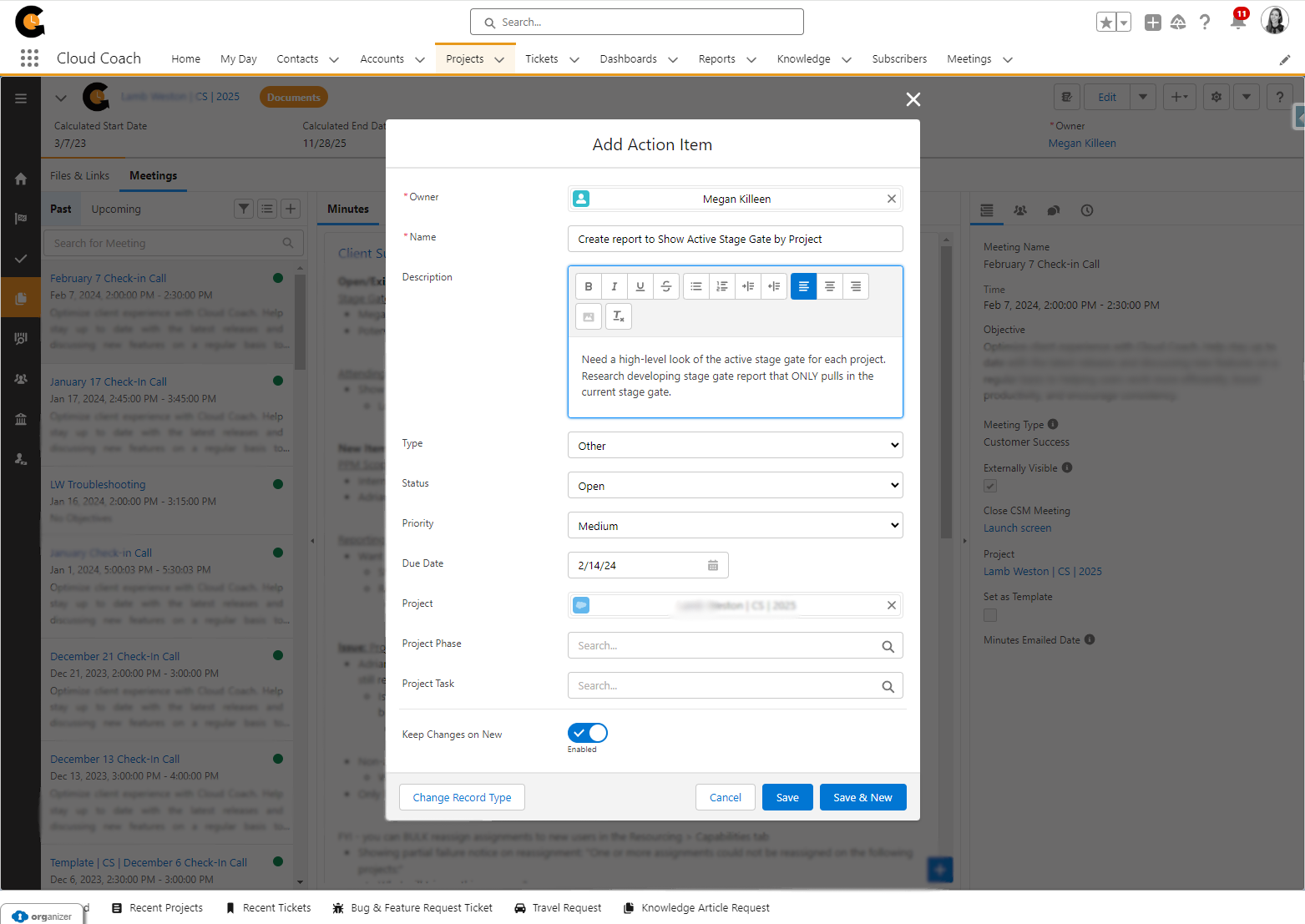Viewport: 1305px width, 924px height.
Task: Open the Reports menu item
Action: [x=716, y=58]
